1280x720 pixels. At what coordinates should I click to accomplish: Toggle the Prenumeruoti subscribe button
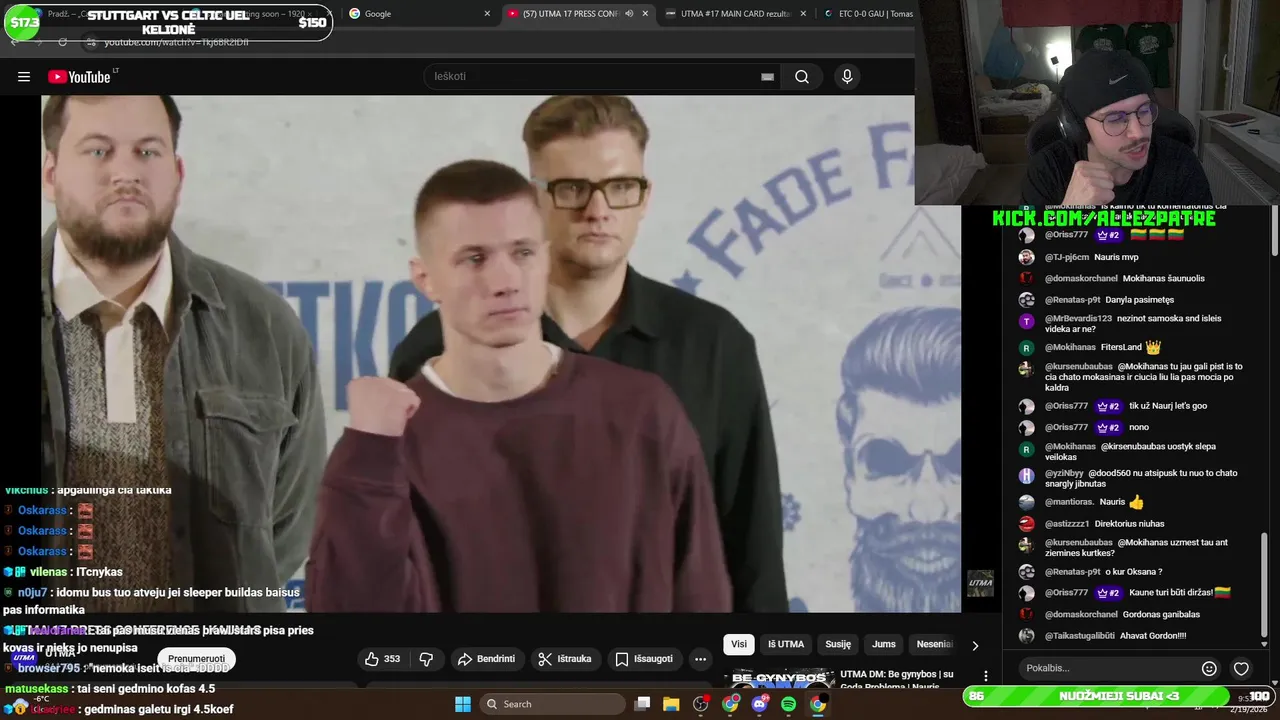coord(196,659)
